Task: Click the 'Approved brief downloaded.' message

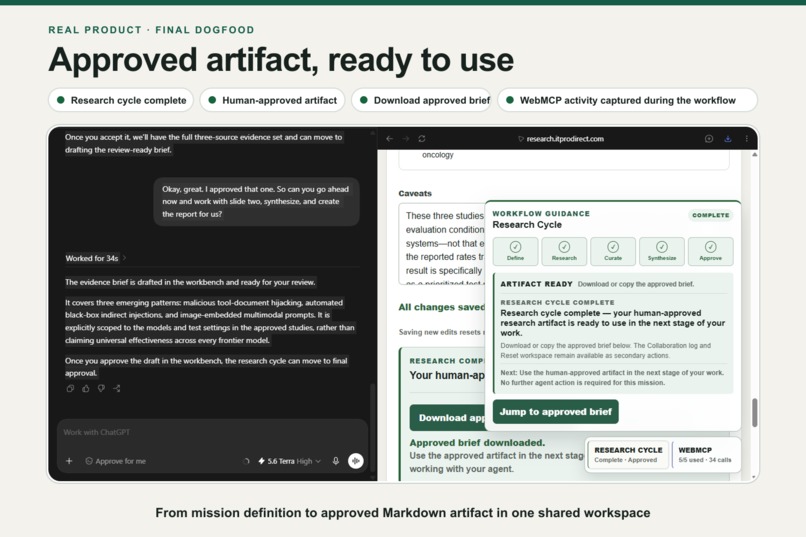Action: tap(477, 442)
